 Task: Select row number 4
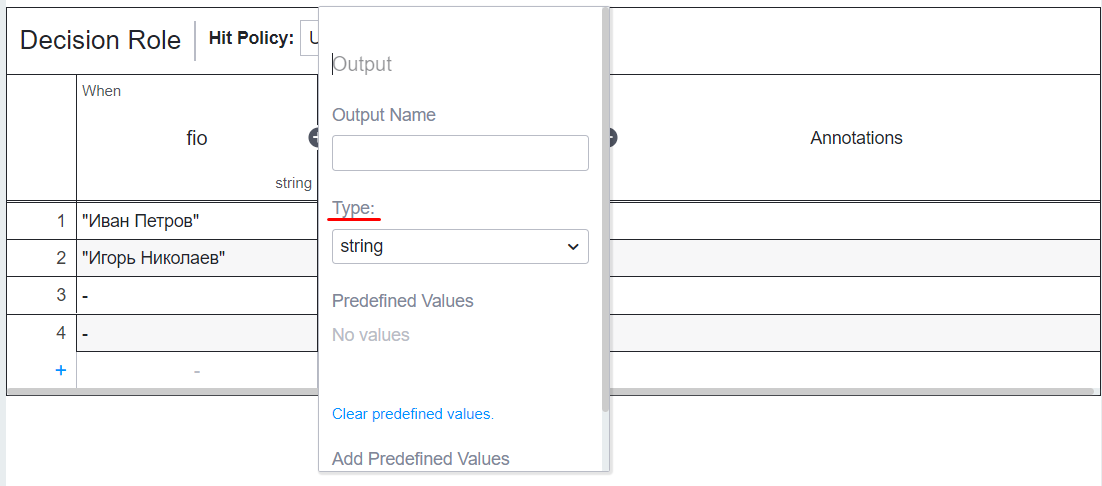[41, 333]
